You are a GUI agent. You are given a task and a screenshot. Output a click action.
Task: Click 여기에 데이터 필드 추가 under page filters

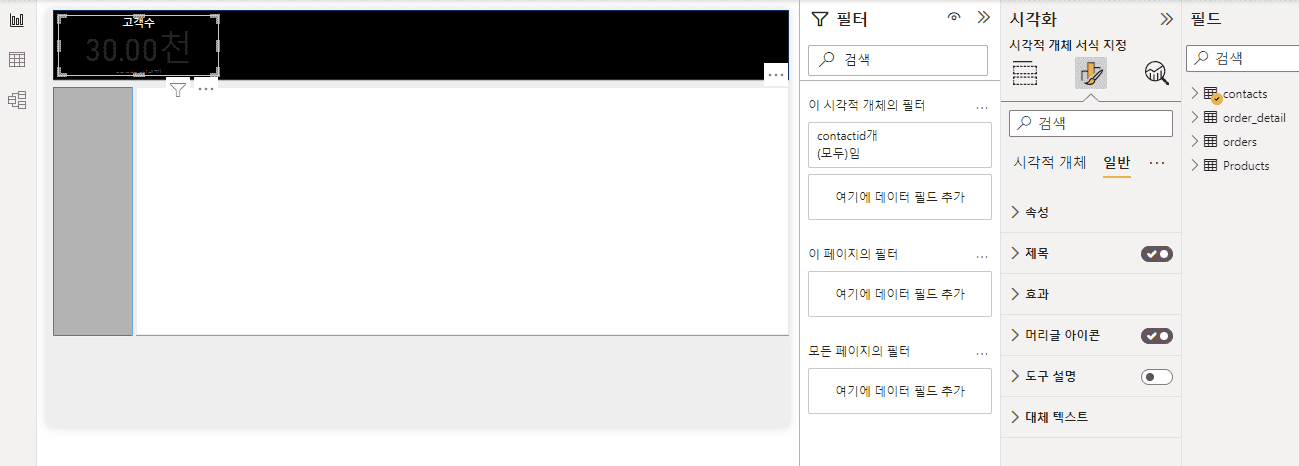[x=900, y=294]
